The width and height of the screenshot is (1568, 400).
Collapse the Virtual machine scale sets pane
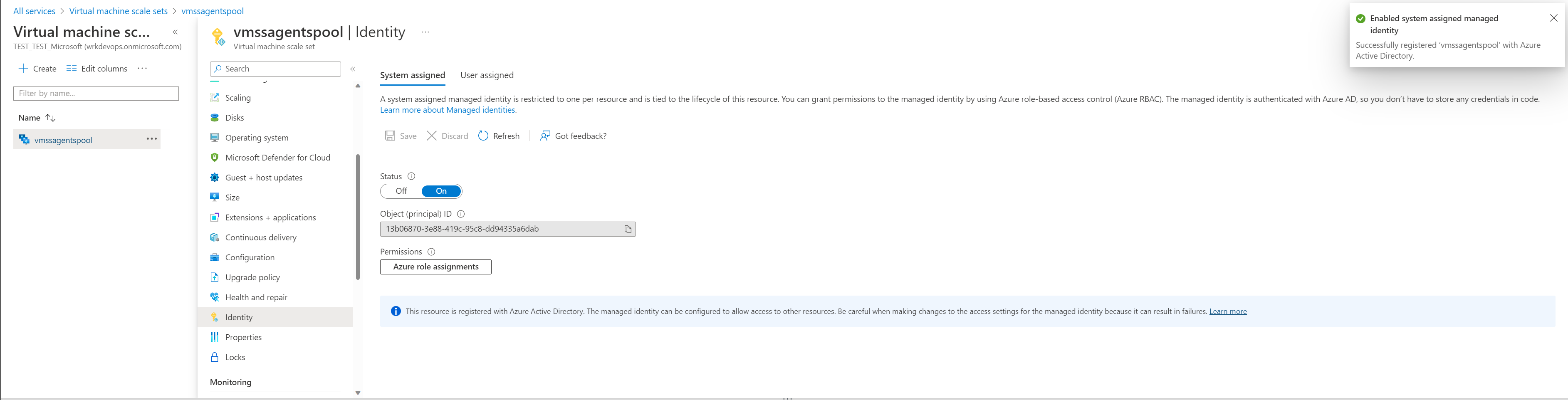tap(175, 32)
